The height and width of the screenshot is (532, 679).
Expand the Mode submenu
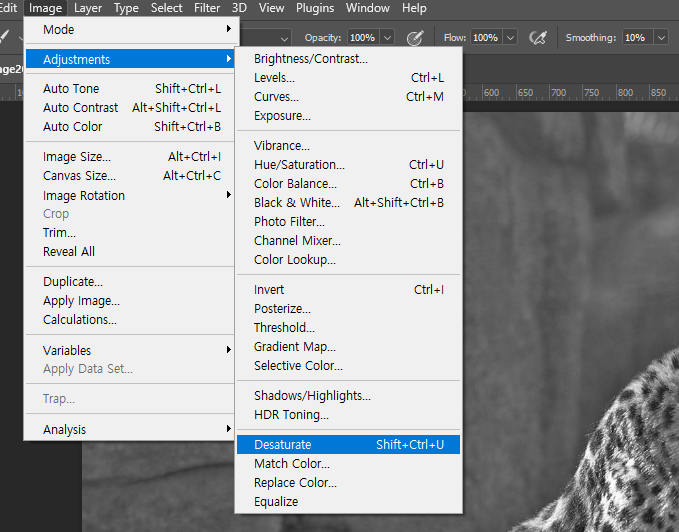coord(129,29)
